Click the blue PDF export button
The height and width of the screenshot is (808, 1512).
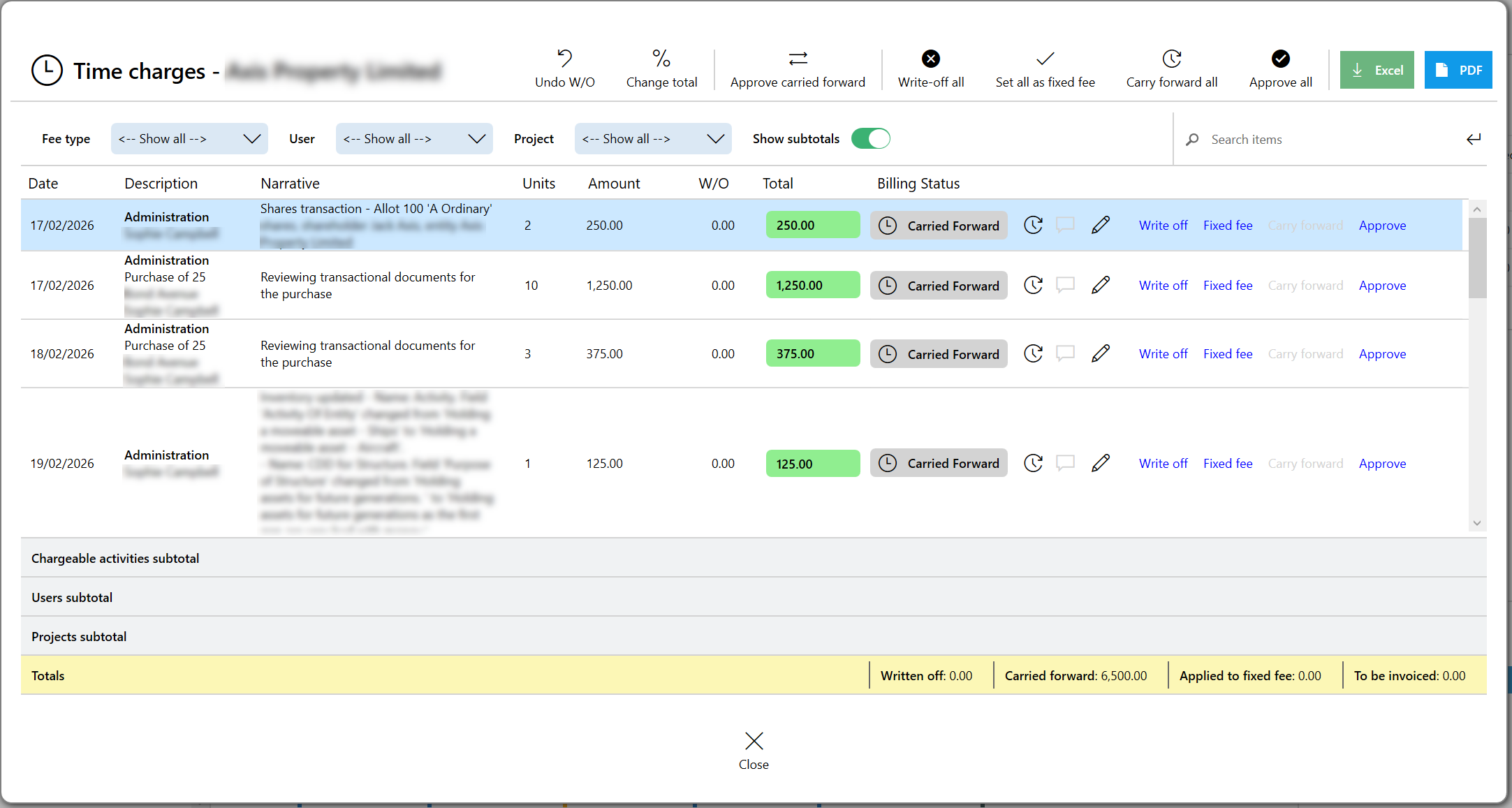tap(1458, 70)
